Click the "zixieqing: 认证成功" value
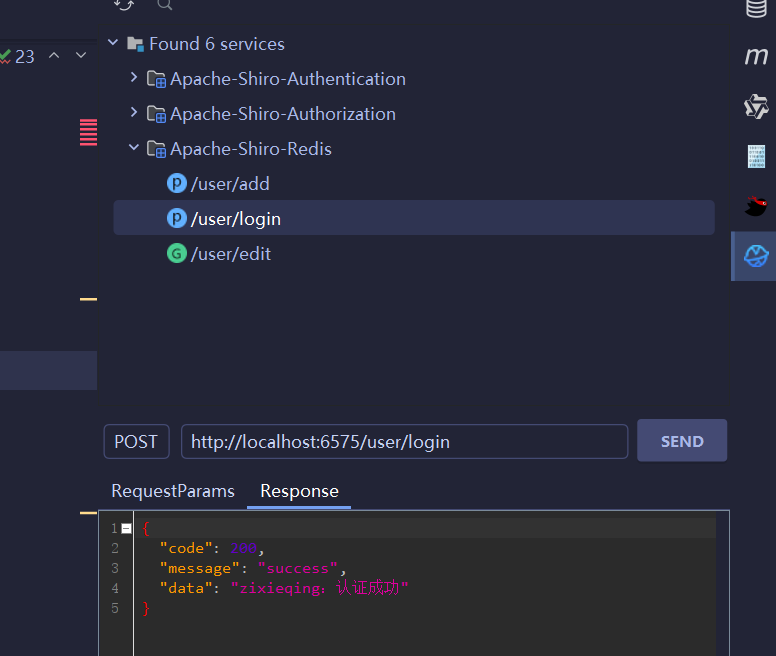This screenshot has height=656, width=776. (320, 588)
